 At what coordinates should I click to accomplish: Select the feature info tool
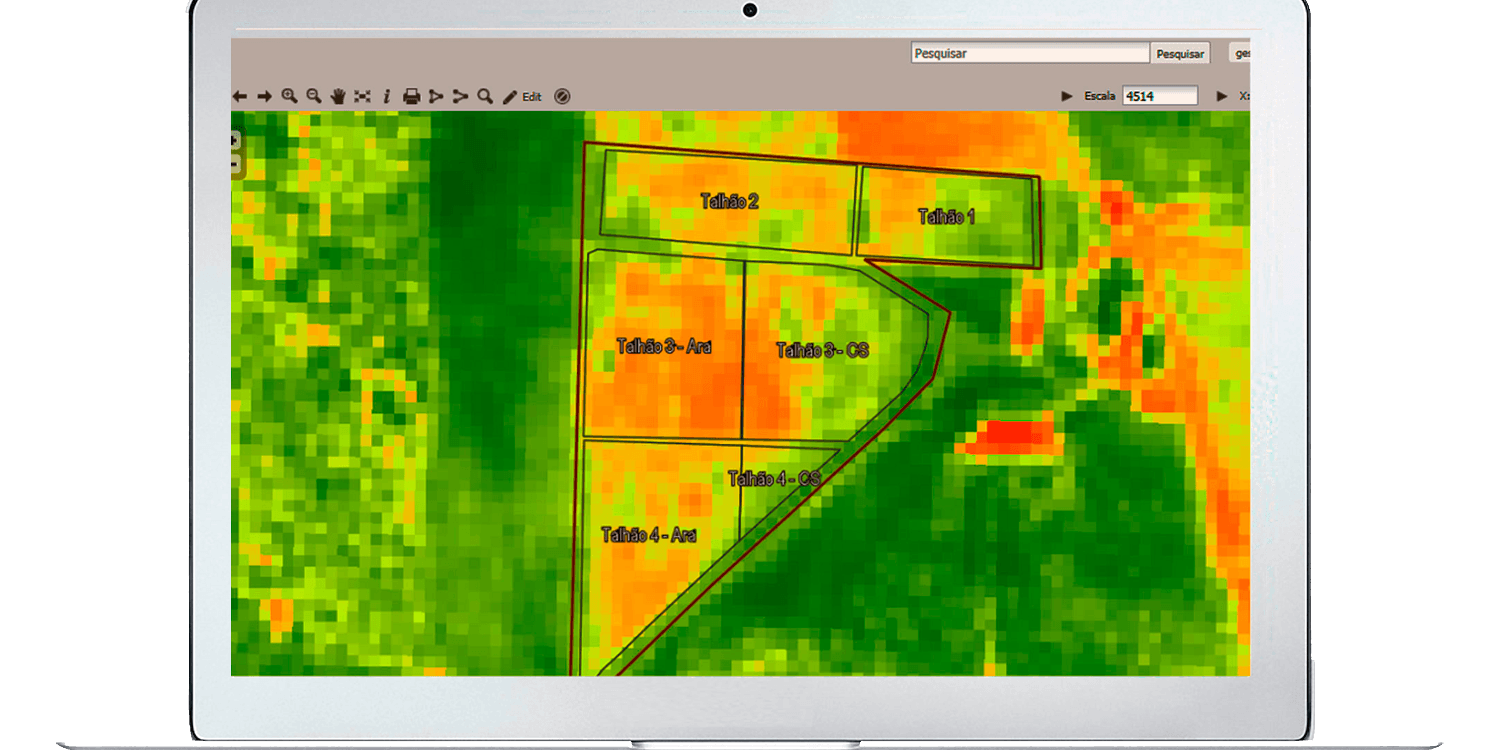pyautogui.click(x=386, y=96)
